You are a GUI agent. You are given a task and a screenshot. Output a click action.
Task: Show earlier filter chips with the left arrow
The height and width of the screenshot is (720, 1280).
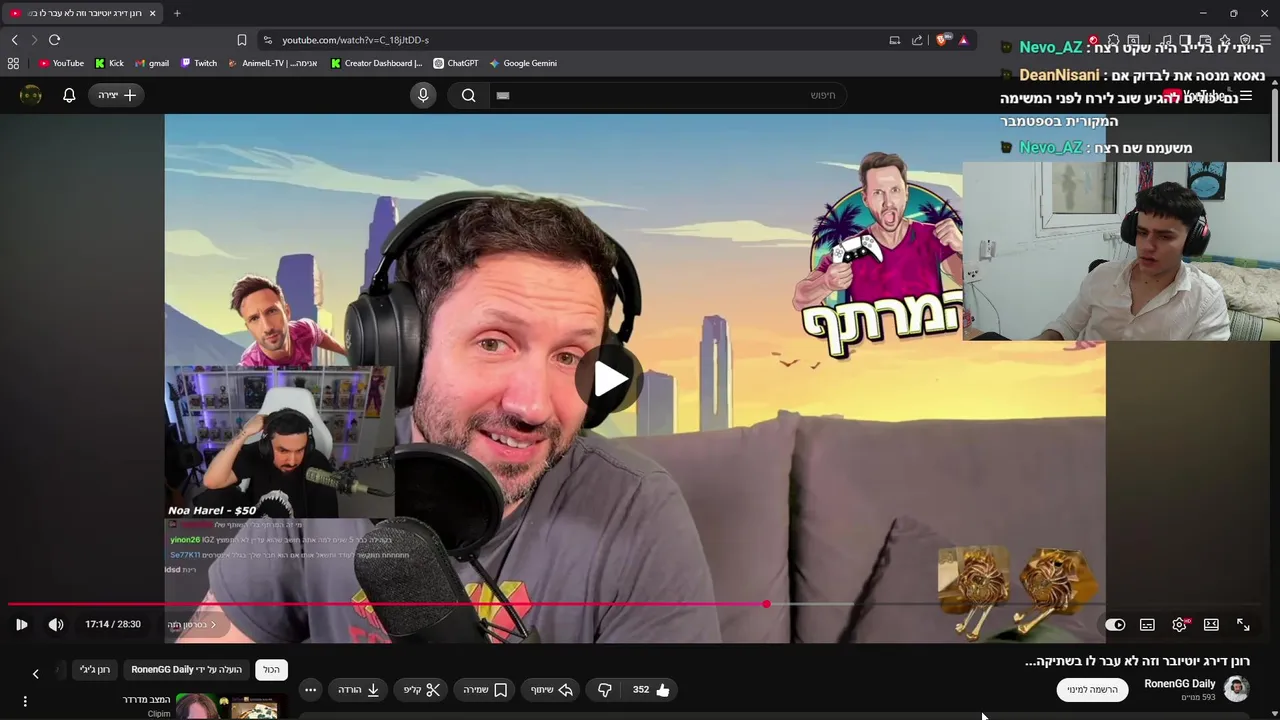coord(36,674)
